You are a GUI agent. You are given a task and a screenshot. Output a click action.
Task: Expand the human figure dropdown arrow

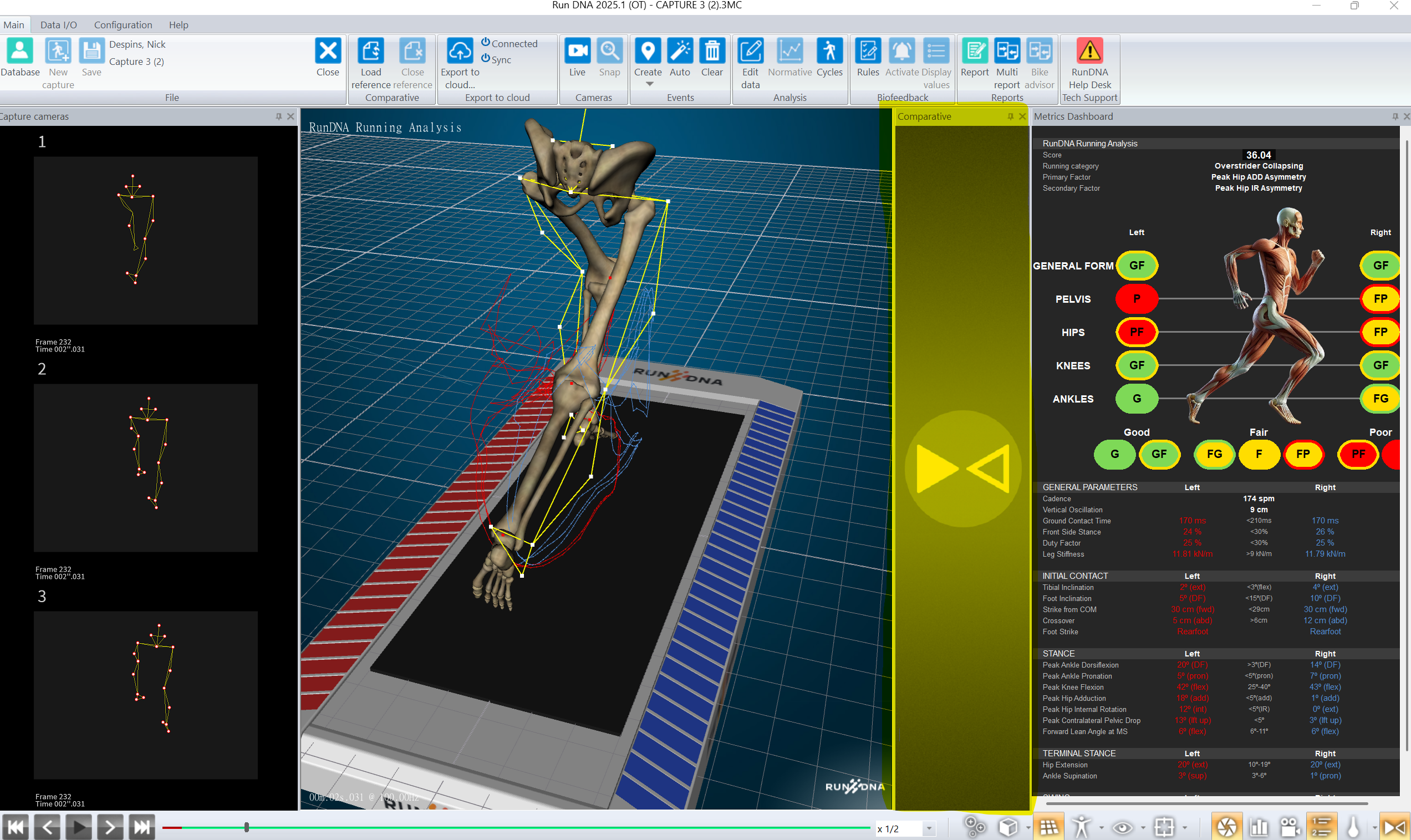[1101, 828]
